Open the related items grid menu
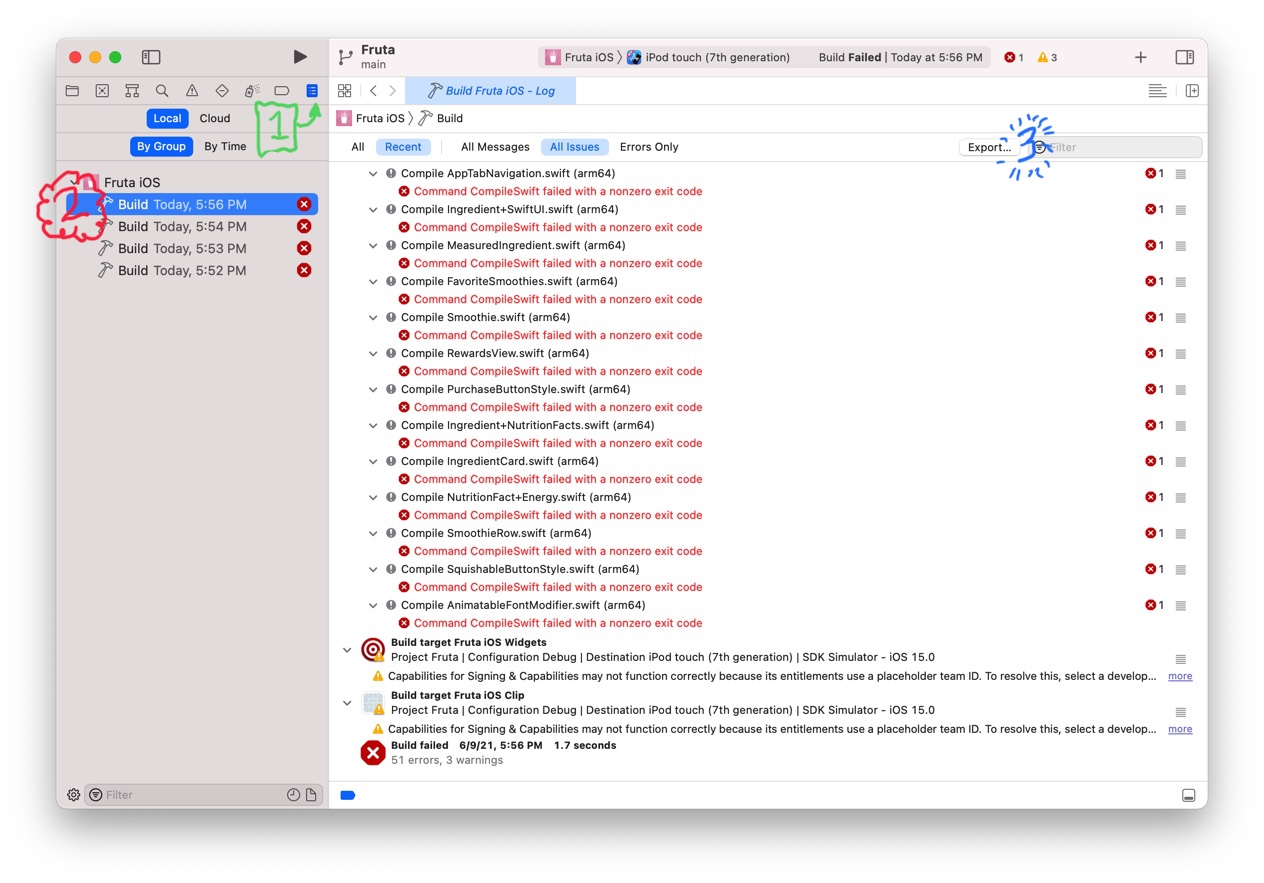The width and height of the screenshot is (1264, 883). click(x=345, y=91)
